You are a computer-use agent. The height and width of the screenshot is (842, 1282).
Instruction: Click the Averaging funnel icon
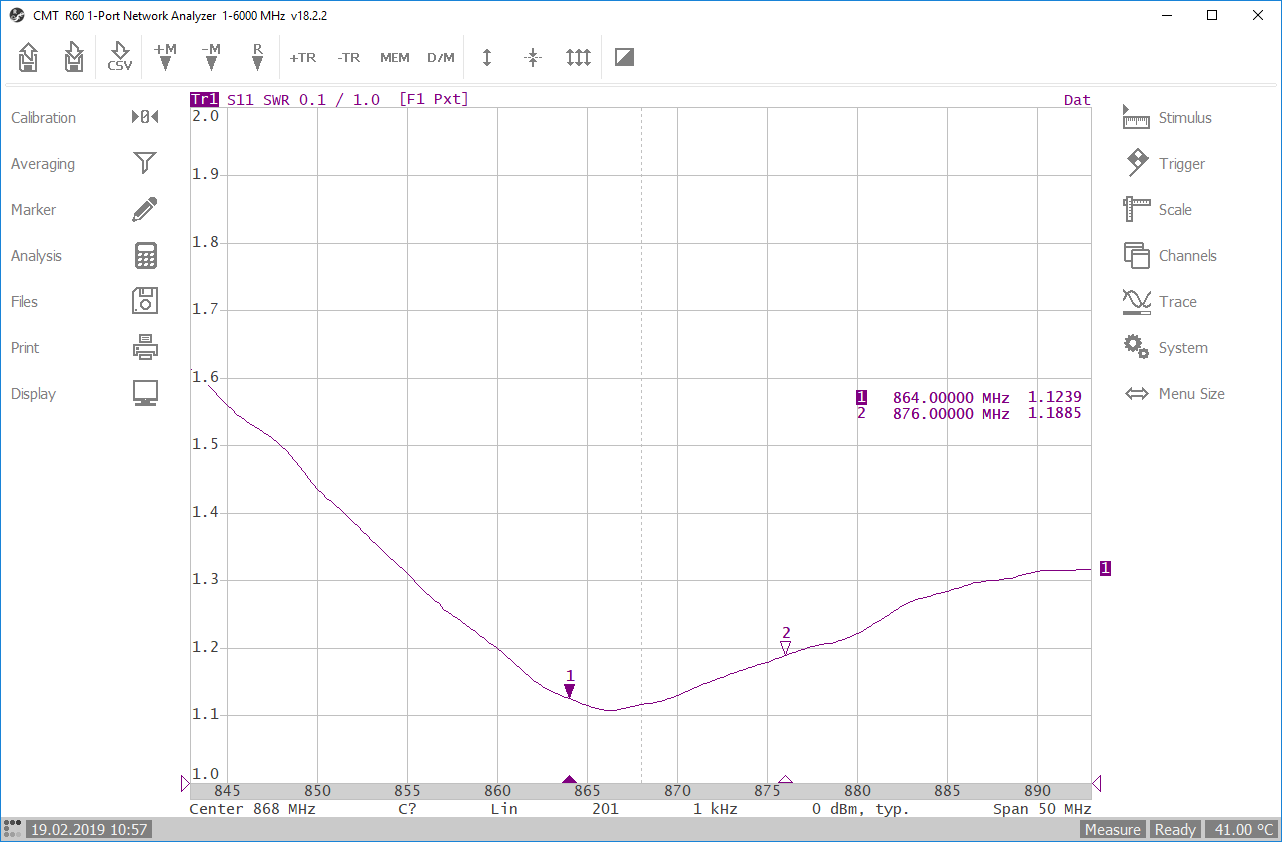pyautogui.click(x=145, y=163)
